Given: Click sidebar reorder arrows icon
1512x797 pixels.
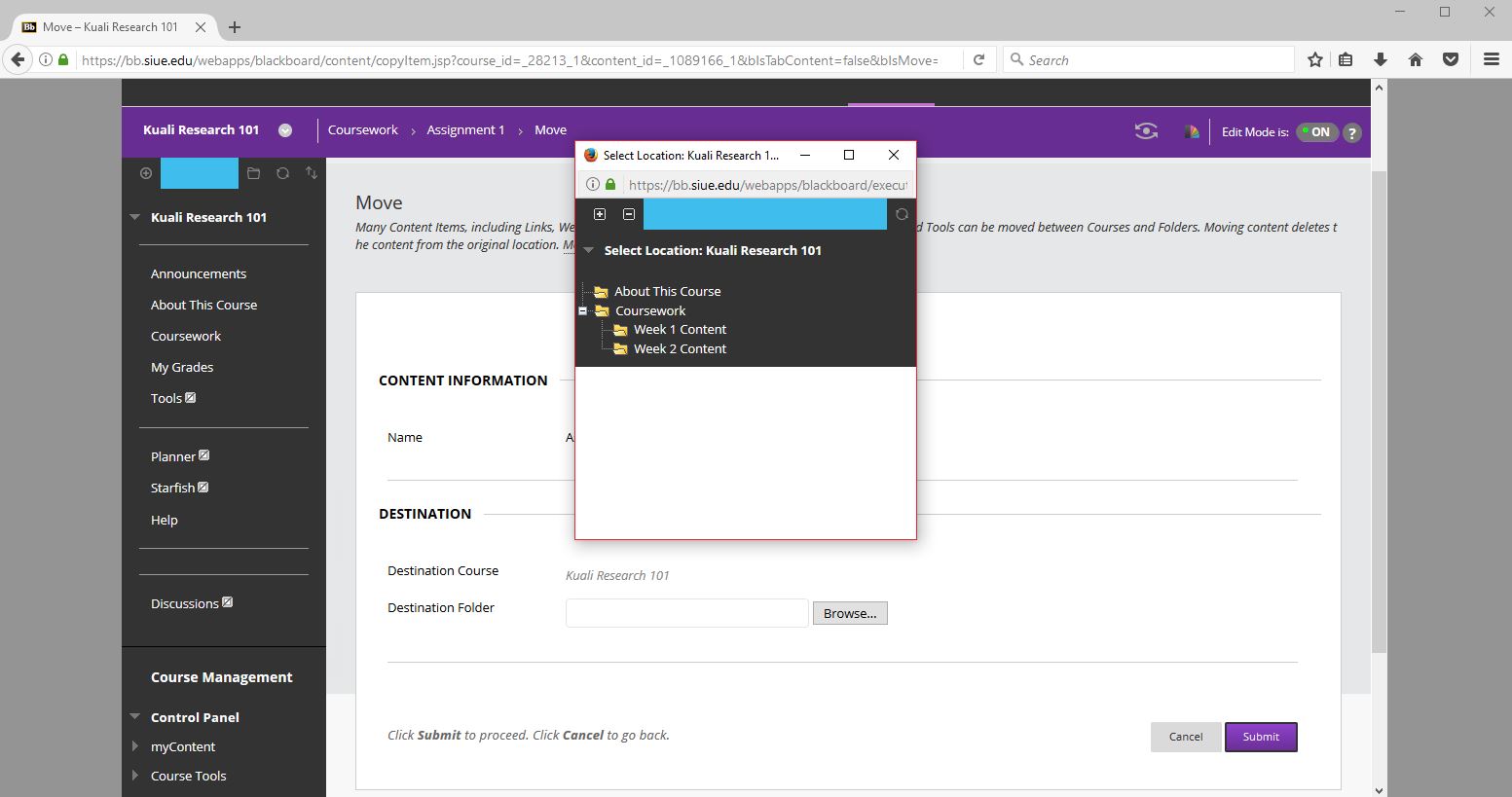Looking at the screenshot, I should click(312, 173).
